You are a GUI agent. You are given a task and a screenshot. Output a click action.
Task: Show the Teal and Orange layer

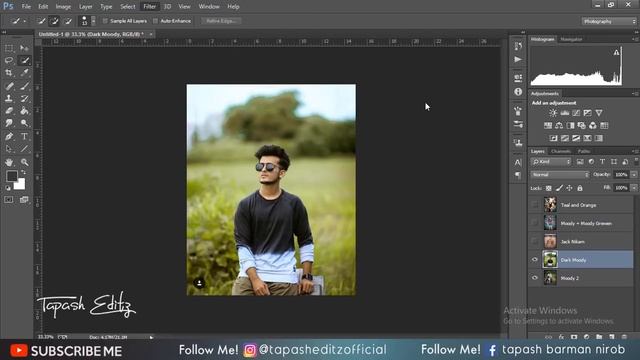coord(535,204)
